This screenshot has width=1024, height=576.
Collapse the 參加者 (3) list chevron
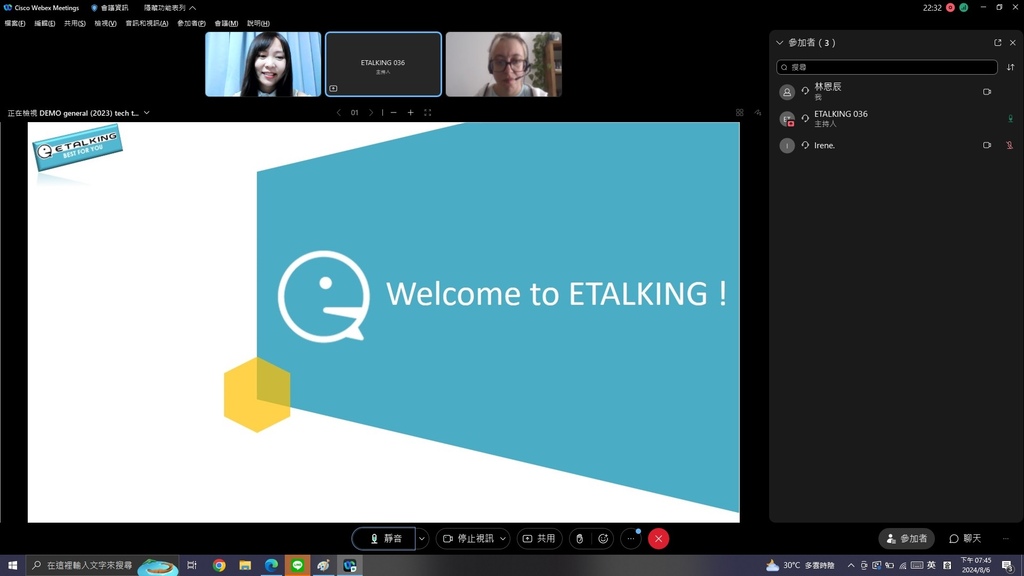click(779, 42)
